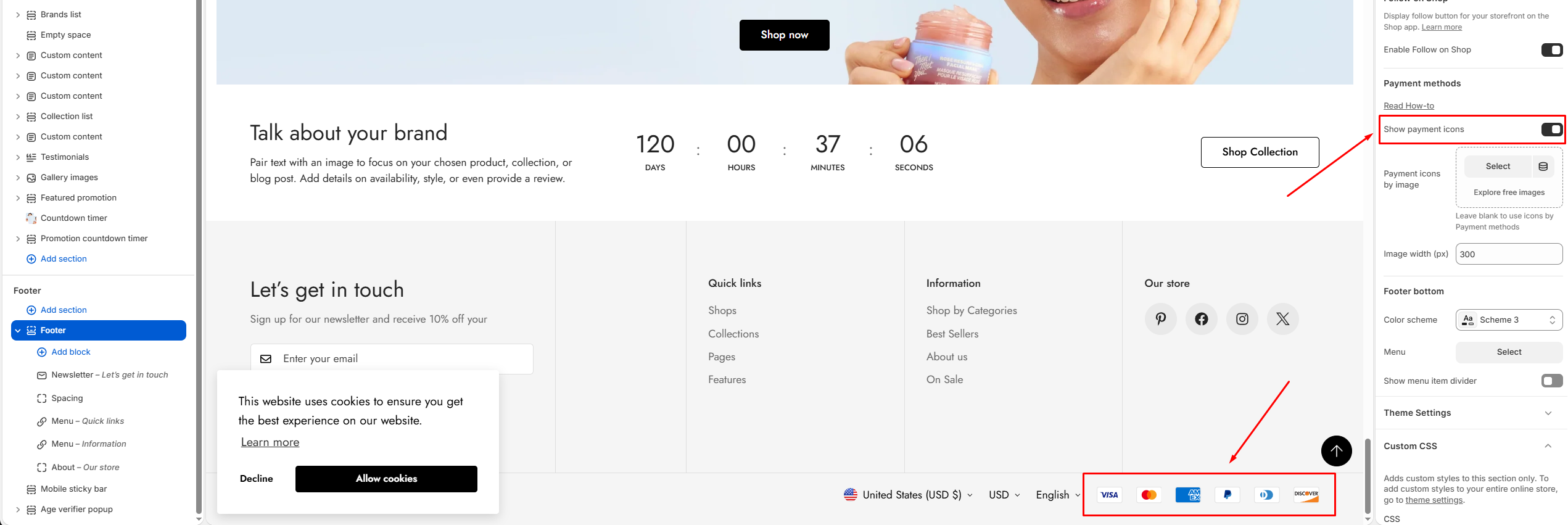Expand the Brands list section

point(18,15)
